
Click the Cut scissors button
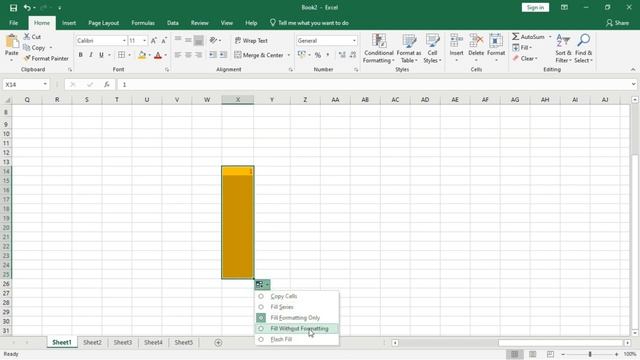click(32, 37)
